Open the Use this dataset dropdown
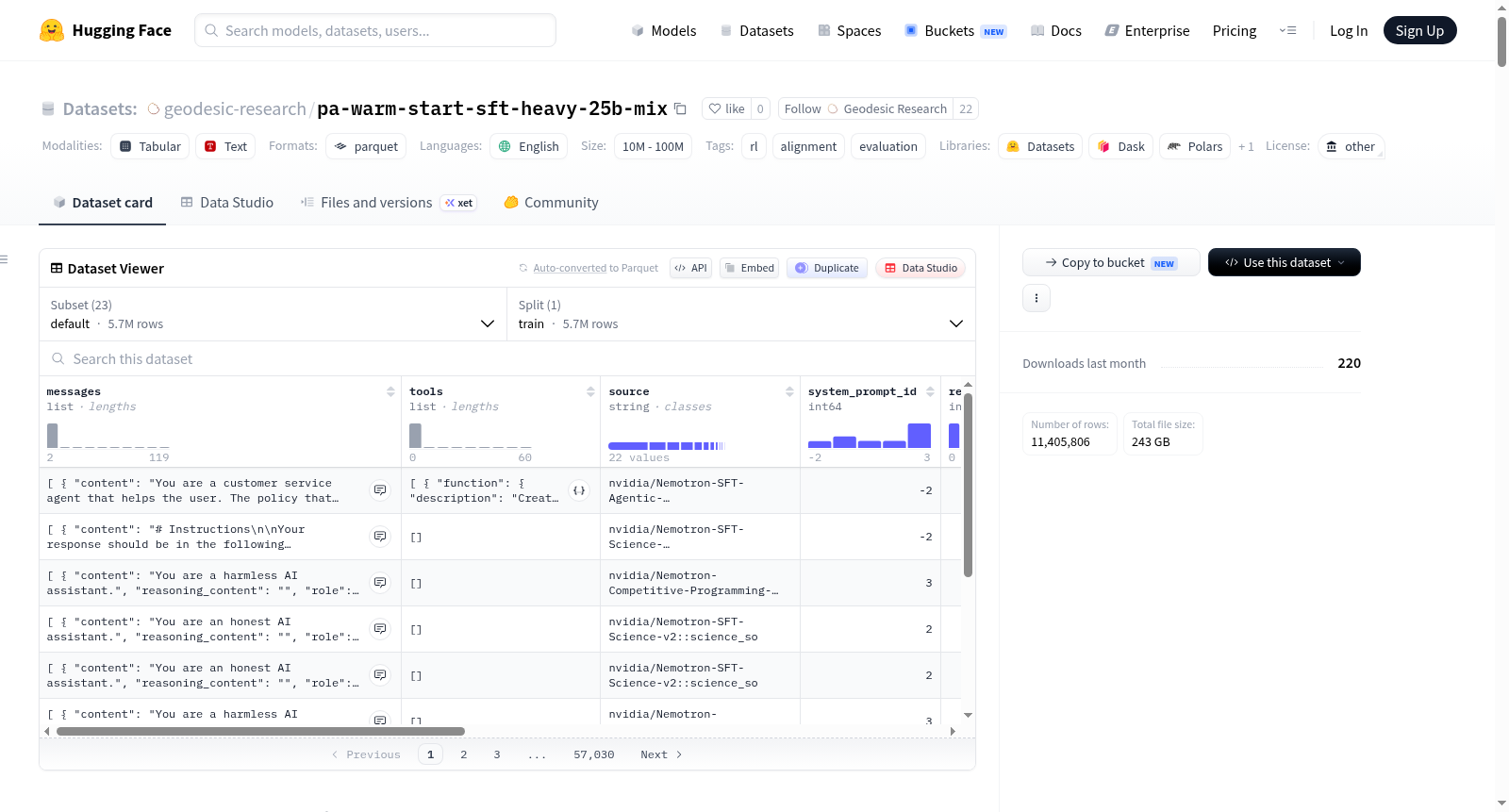Viewport: 1509px width, 812px height. pyautogui.click(x=1284, y=262)
